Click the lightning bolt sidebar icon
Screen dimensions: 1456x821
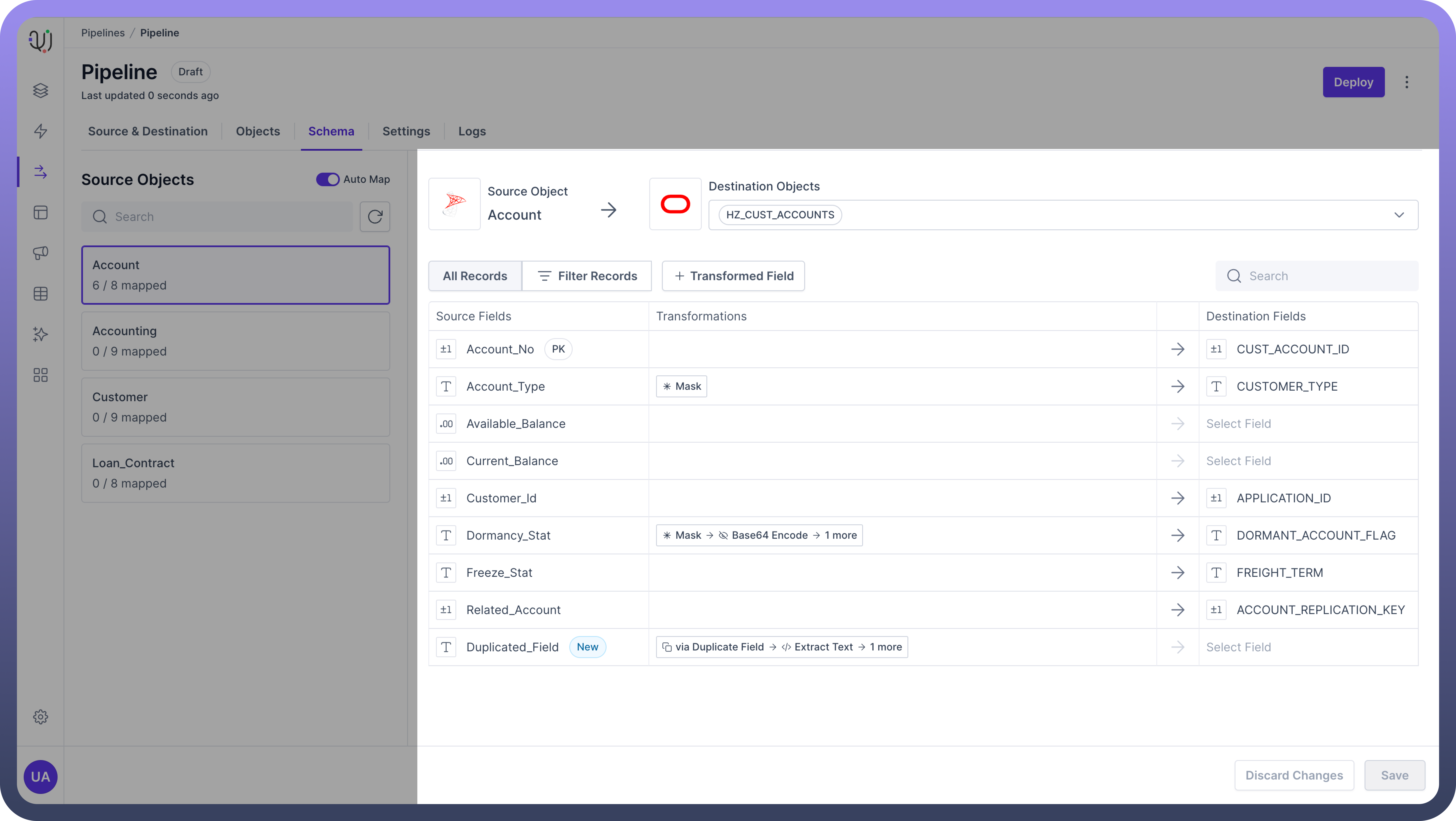point(40,131)
